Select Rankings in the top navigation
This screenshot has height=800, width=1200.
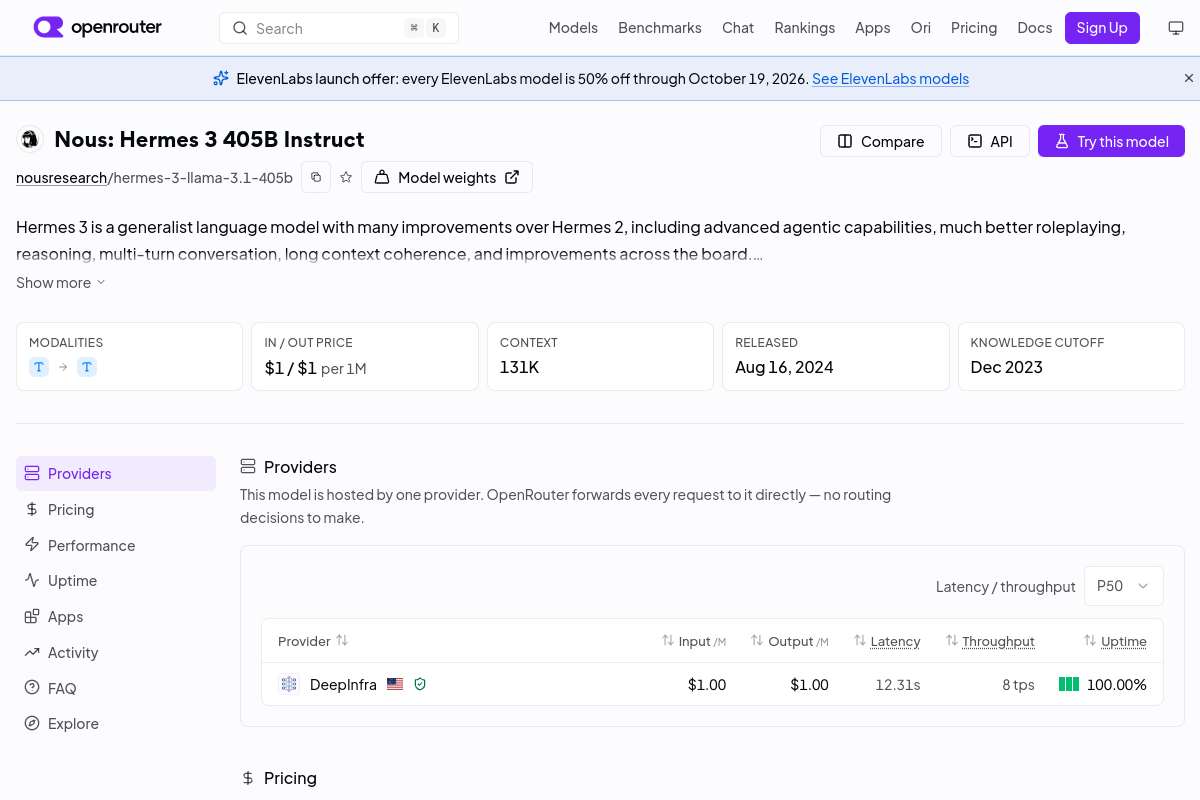click(804, 28)
